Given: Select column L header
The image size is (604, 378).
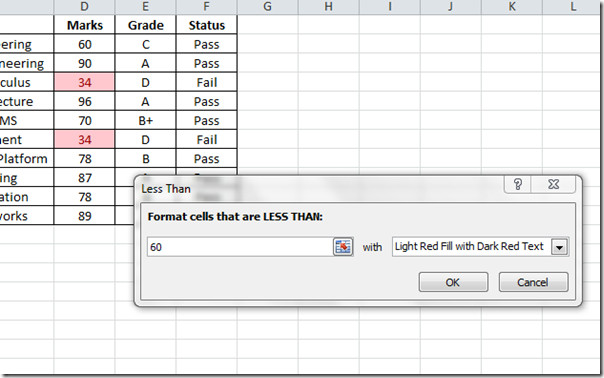Looking at the screenshot, I should tap(573, 7).
